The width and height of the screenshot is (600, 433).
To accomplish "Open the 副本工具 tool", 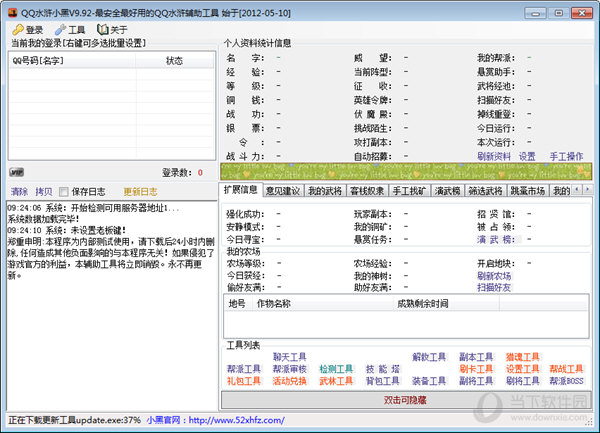I will [476, 357].
